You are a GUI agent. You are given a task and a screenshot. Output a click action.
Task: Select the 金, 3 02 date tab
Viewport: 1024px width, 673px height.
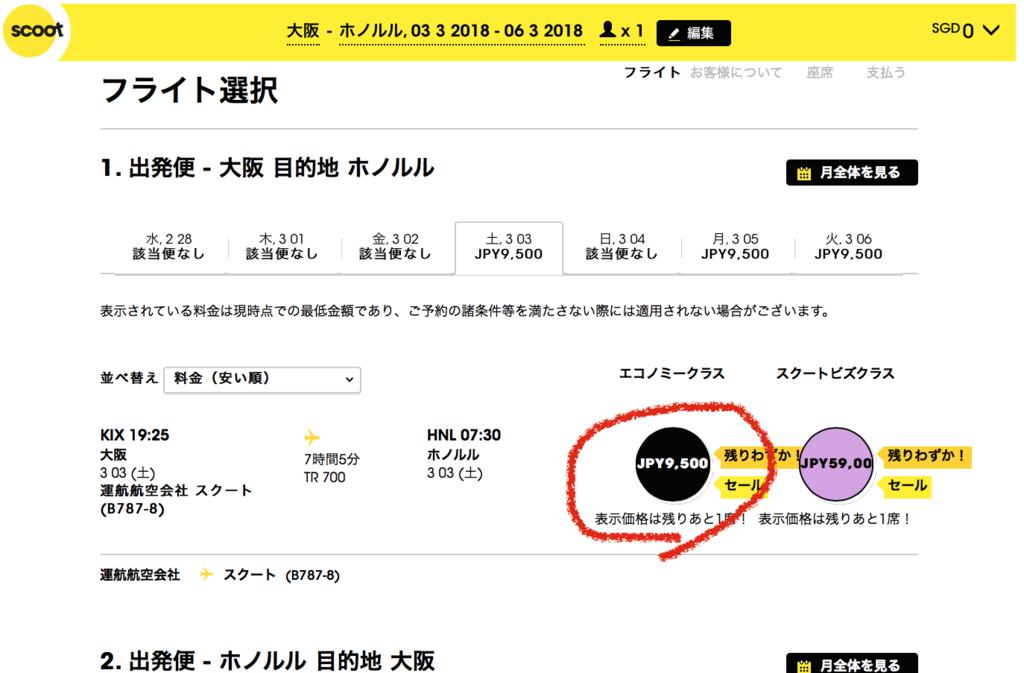(395, 247)
